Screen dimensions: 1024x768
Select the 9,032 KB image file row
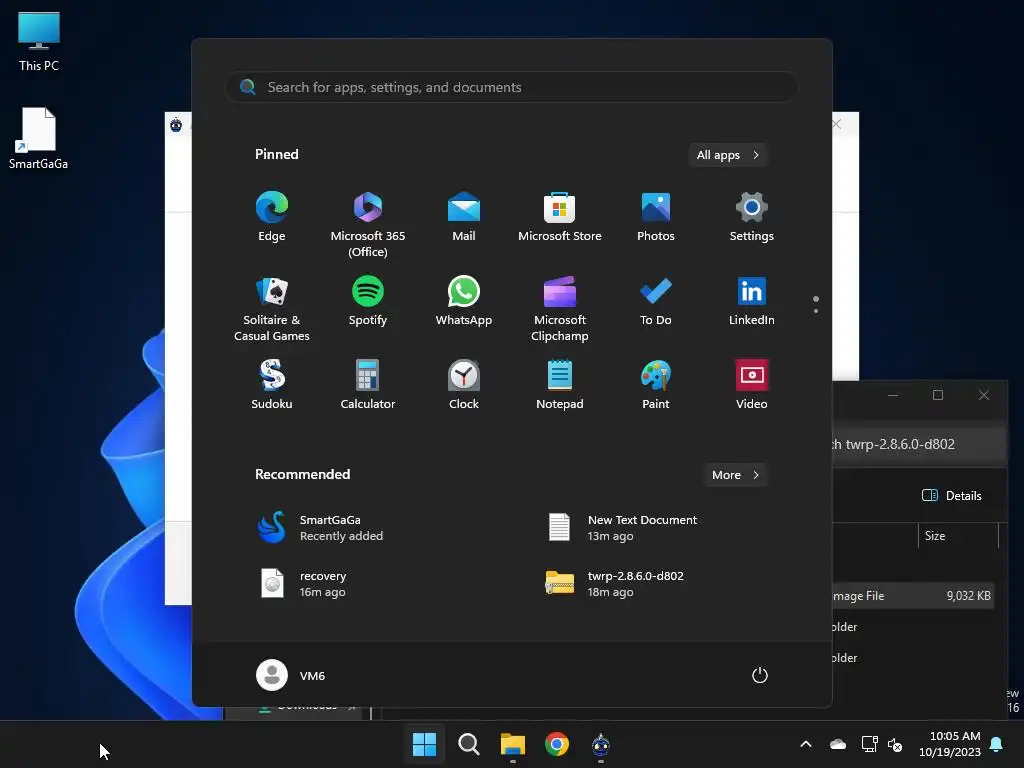point(913,596)
